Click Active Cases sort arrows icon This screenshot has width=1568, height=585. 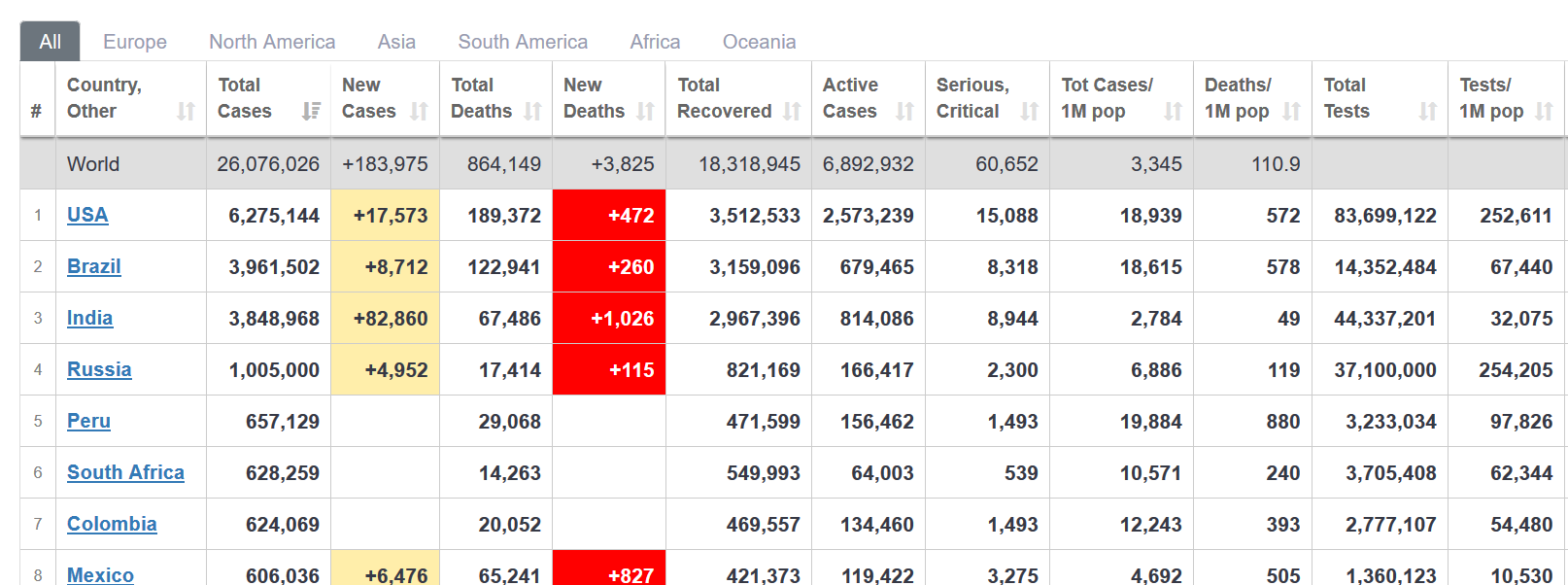tap(904, 112)
